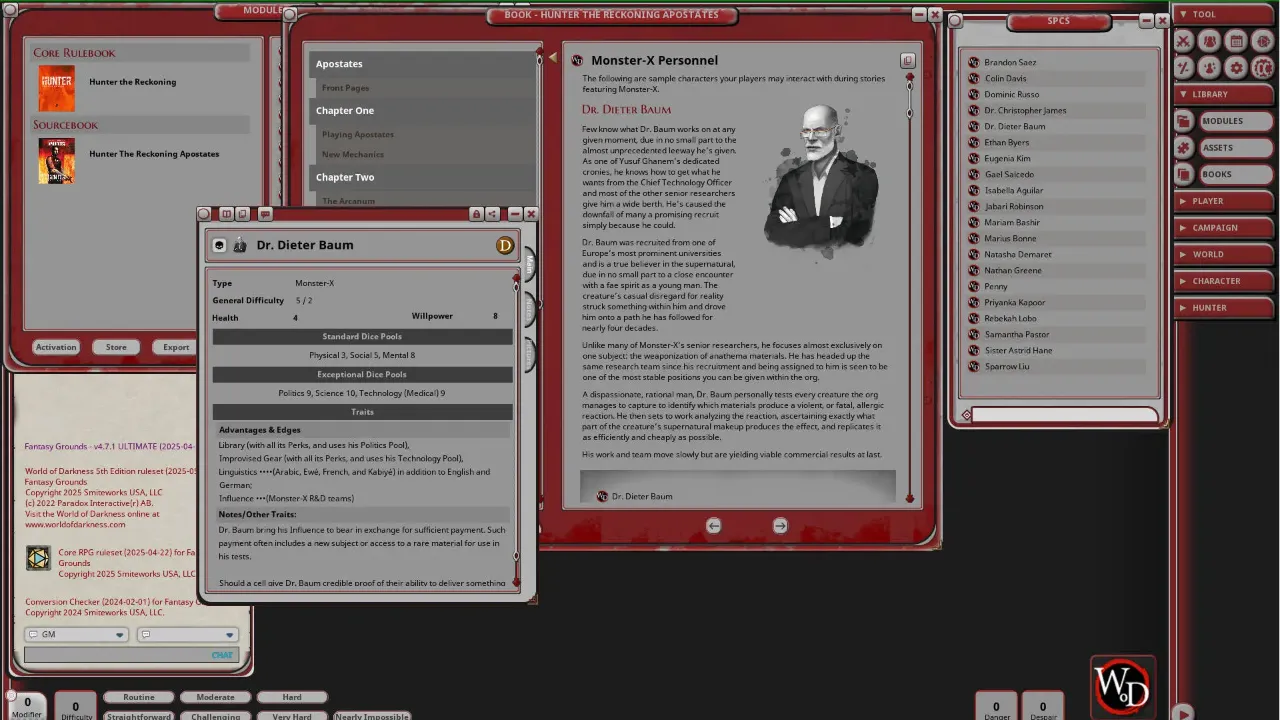The image size is (1280, 720).
Task: Open the effects tool icon with person
Action: (1210, 68)
